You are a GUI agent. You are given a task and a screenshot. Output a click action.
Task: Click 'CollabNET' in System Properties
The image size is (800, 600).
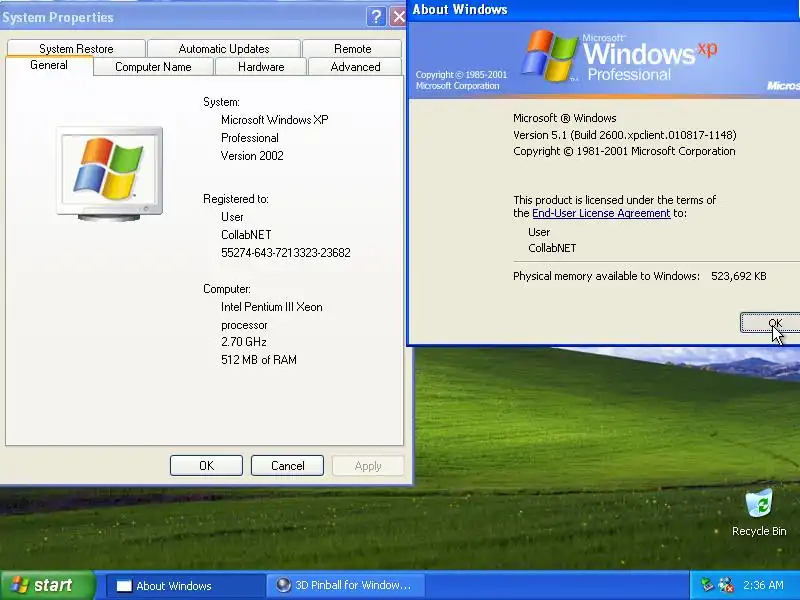click(246, 235)
